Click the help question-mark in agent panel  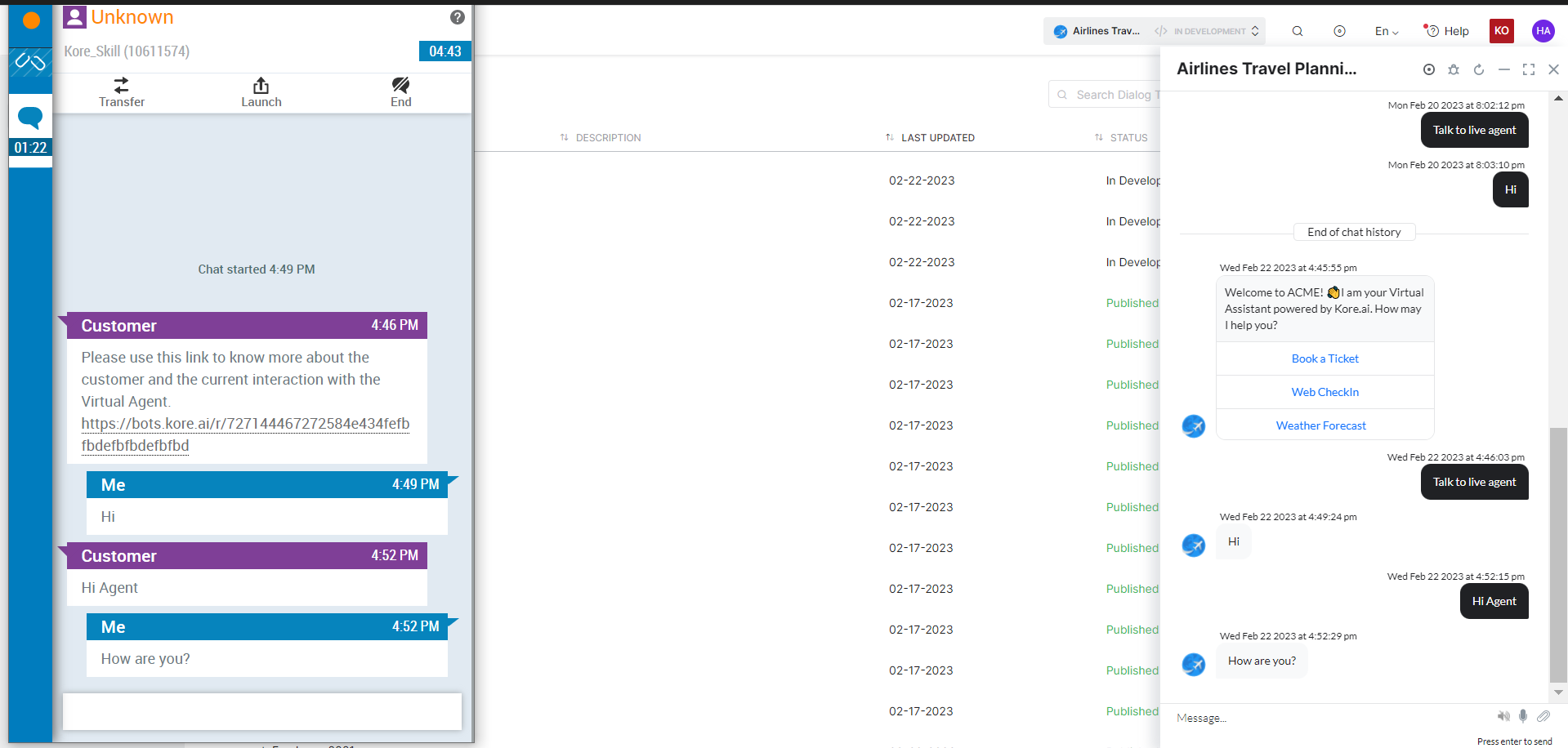457,16
